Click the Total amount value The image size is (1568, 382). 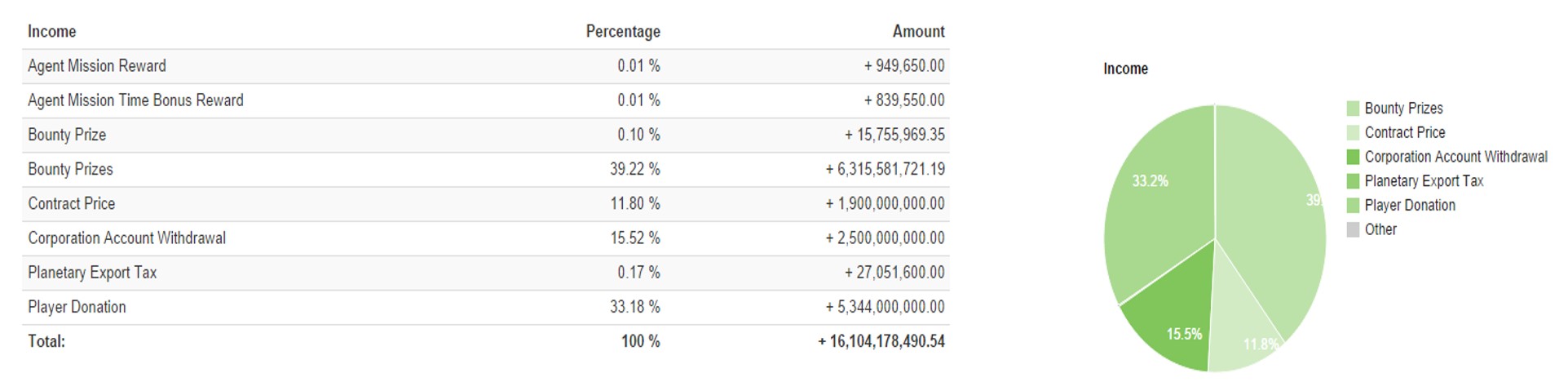point(881,341)
